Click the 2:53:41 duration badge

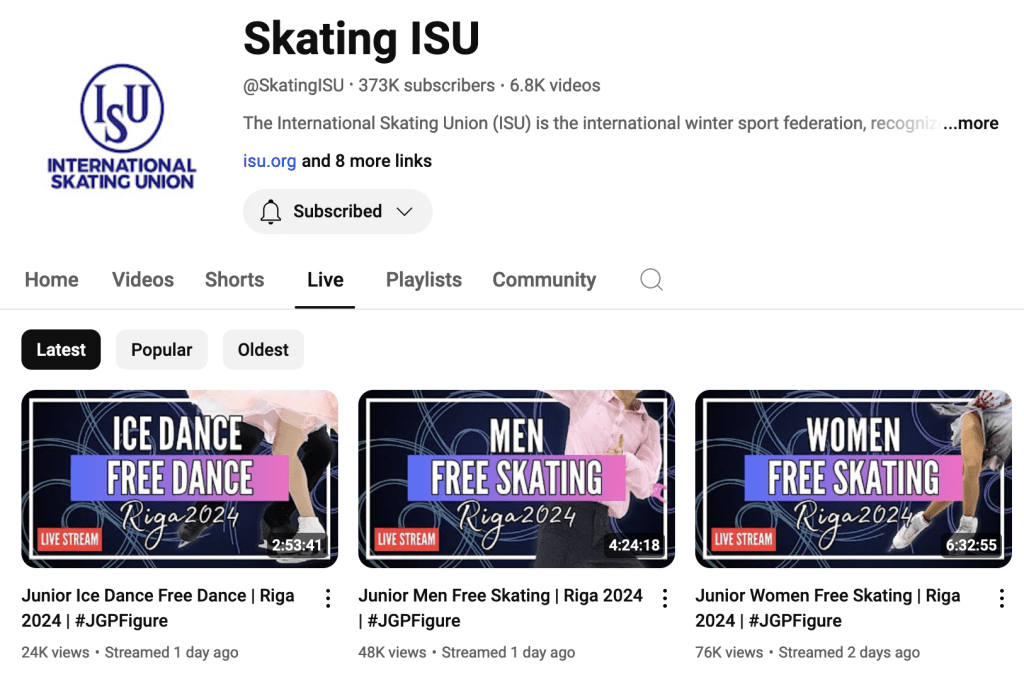297,545
